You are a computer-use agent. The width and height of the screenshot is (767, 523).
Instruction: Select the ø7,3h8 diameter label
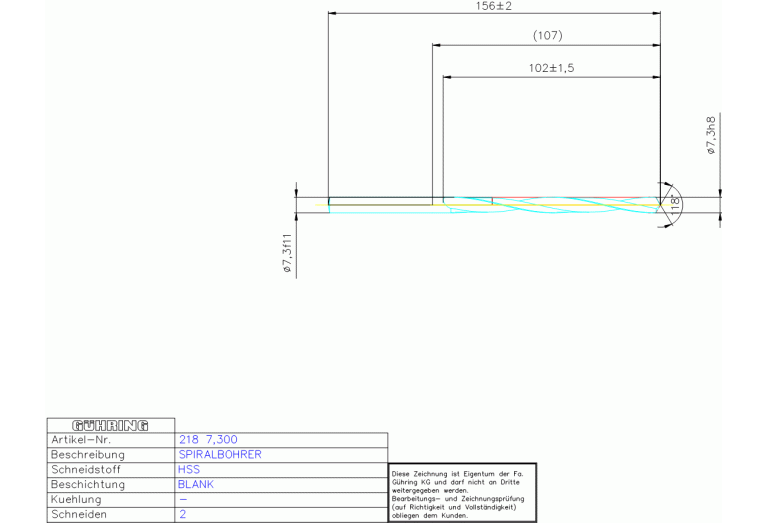(x=711, y=135)
